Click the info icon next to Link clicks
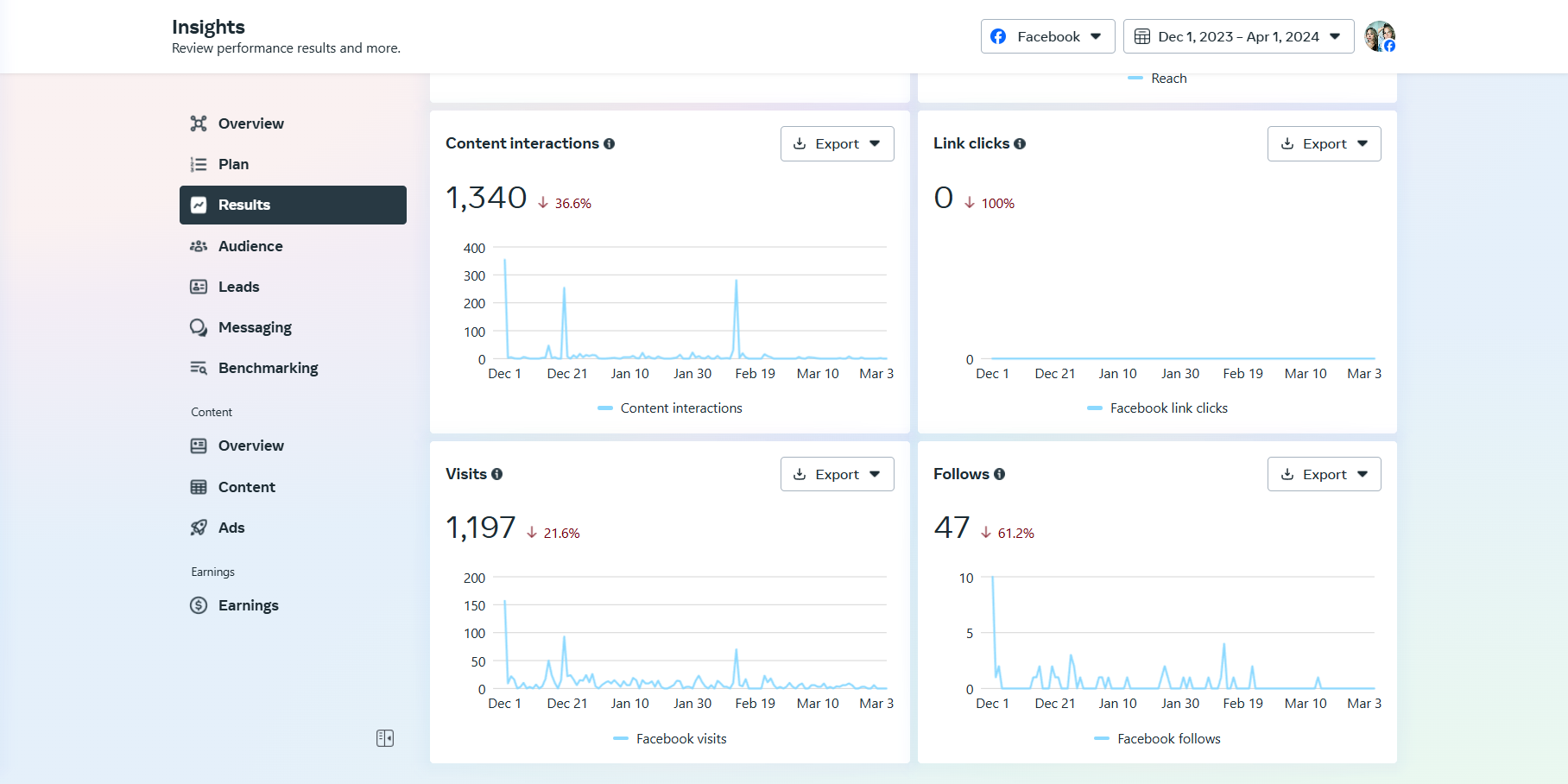 [1020, 144]
